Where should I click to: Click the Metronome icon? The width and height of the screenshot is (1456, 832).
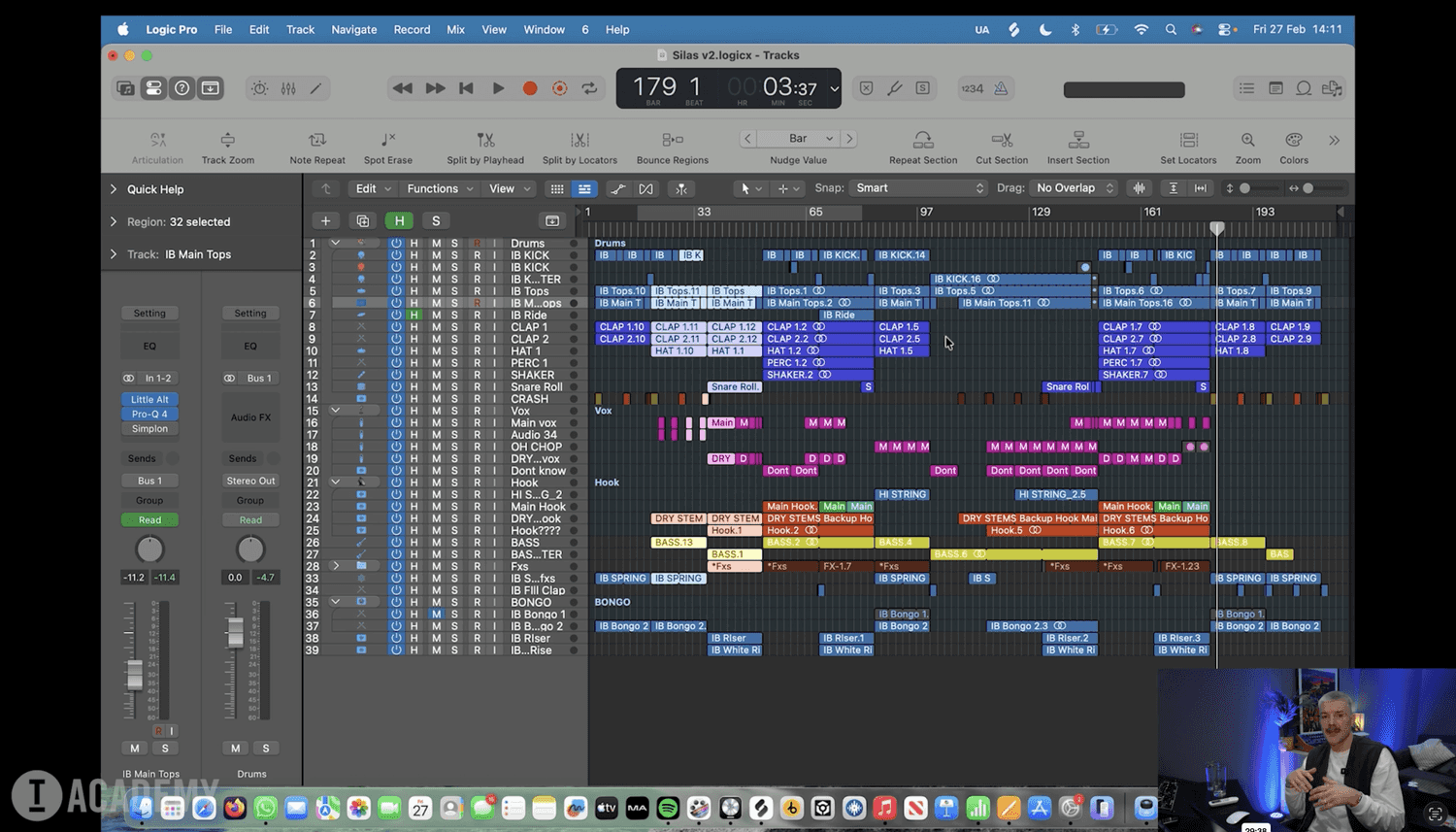coord(1001,88)
